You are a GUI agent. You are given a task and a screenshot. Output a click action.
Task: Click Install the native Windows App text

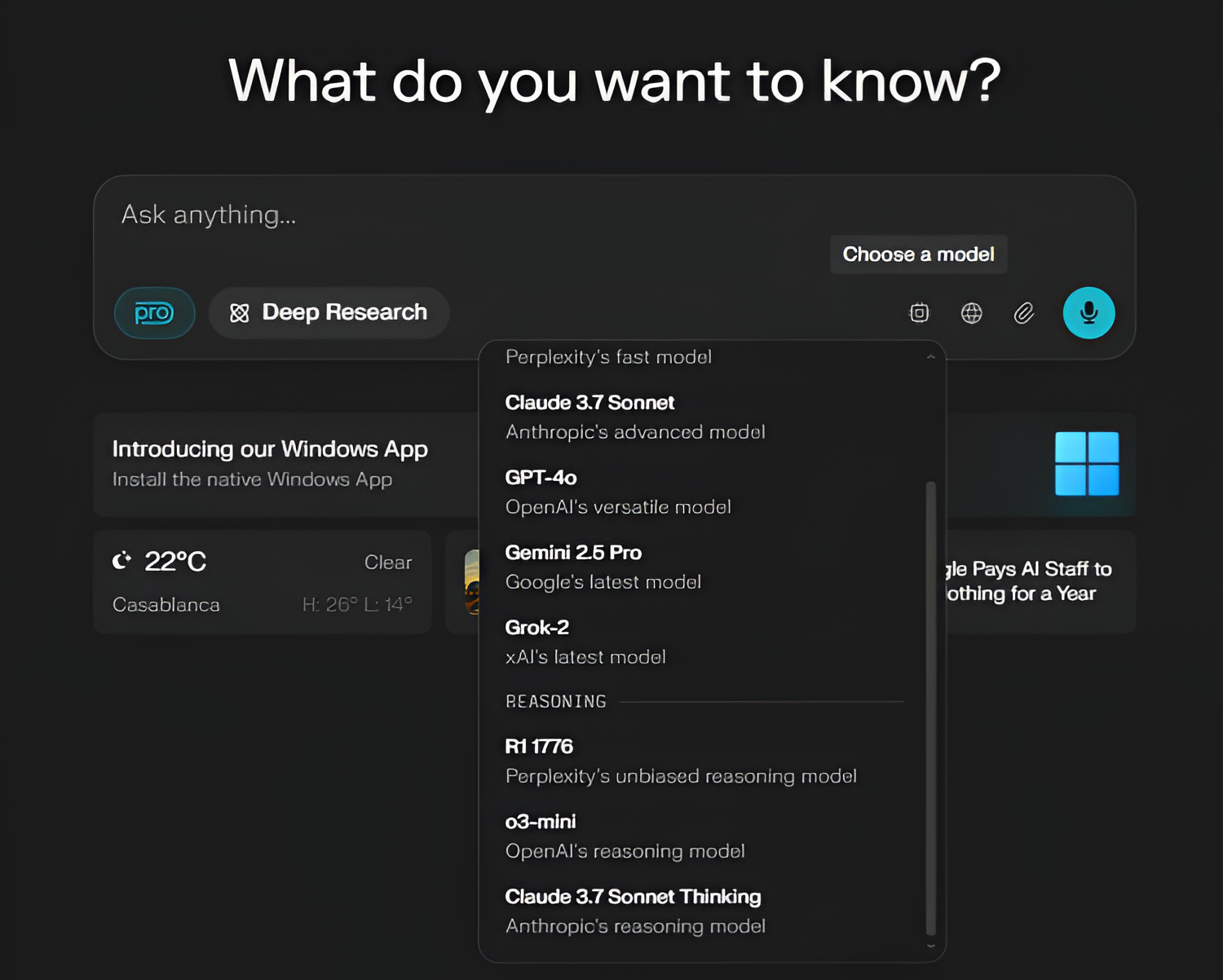[252, 479]
